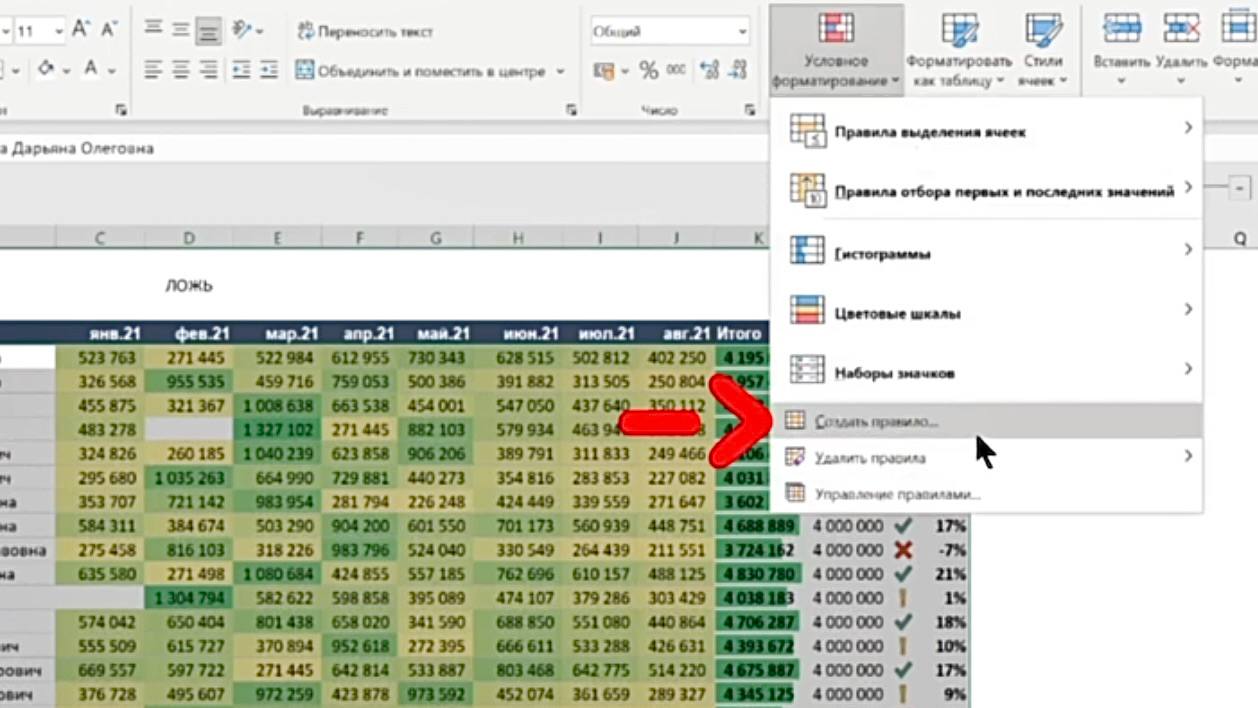Apply accounting number format icon
Screen dimensions: 1258x708
coord(604,71)
